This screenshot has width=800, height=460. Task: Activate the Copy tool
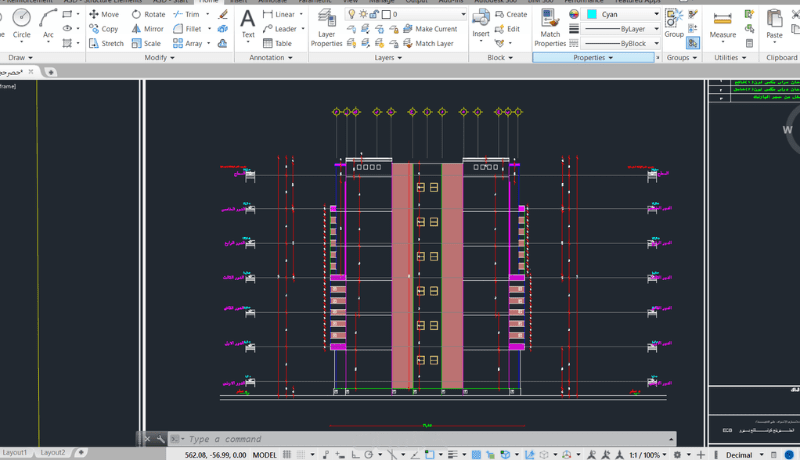coord(104,29)
